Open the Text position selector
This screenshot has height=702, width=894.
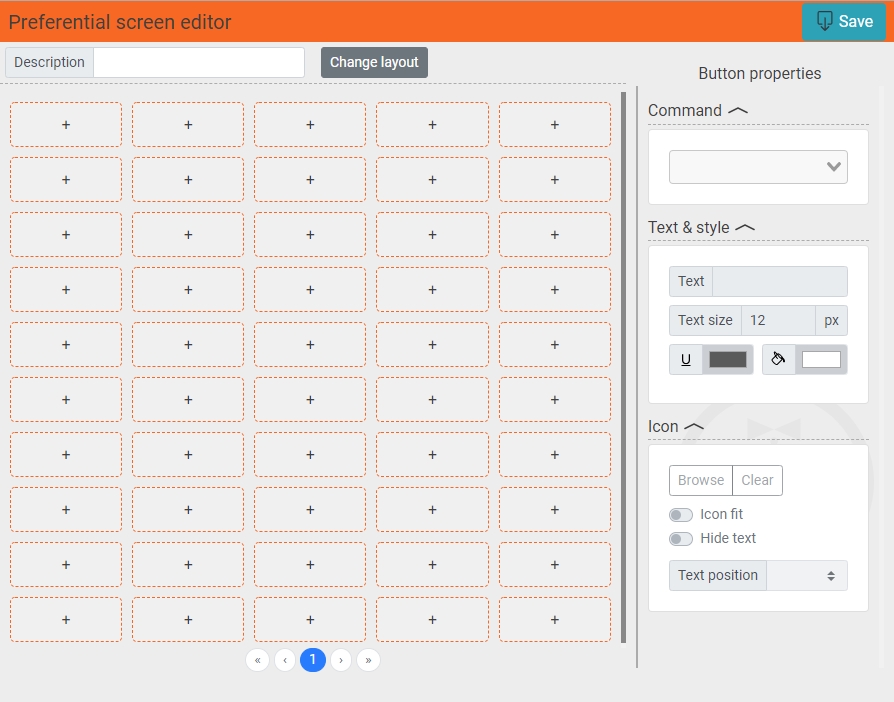806,576
